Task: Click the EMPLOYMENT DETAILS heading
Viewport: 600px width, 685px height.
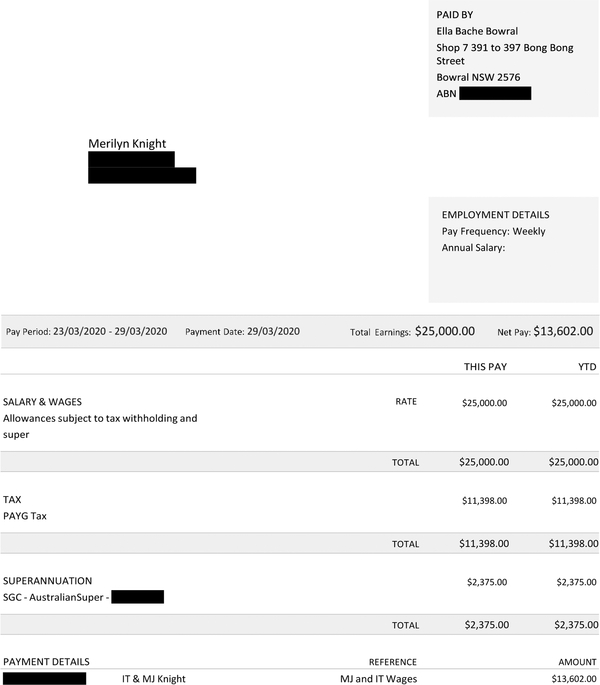Action: tap(496, 215)
